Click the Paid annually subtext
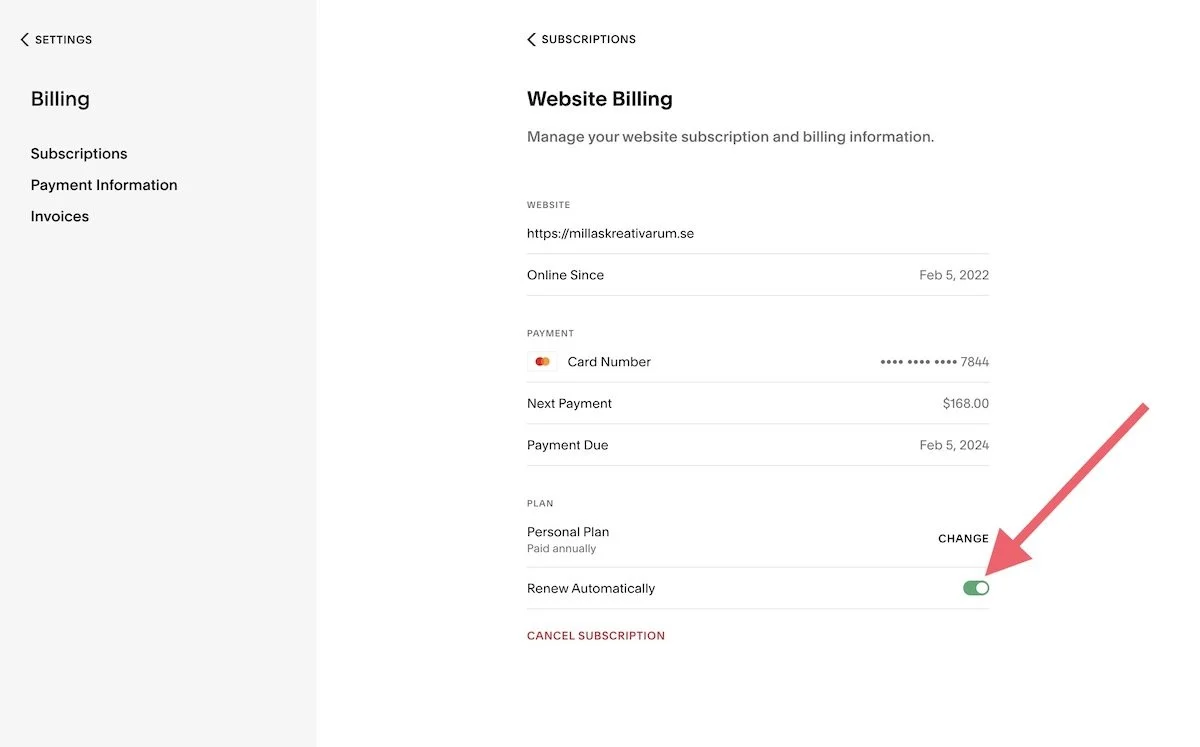 coord(561,548)
